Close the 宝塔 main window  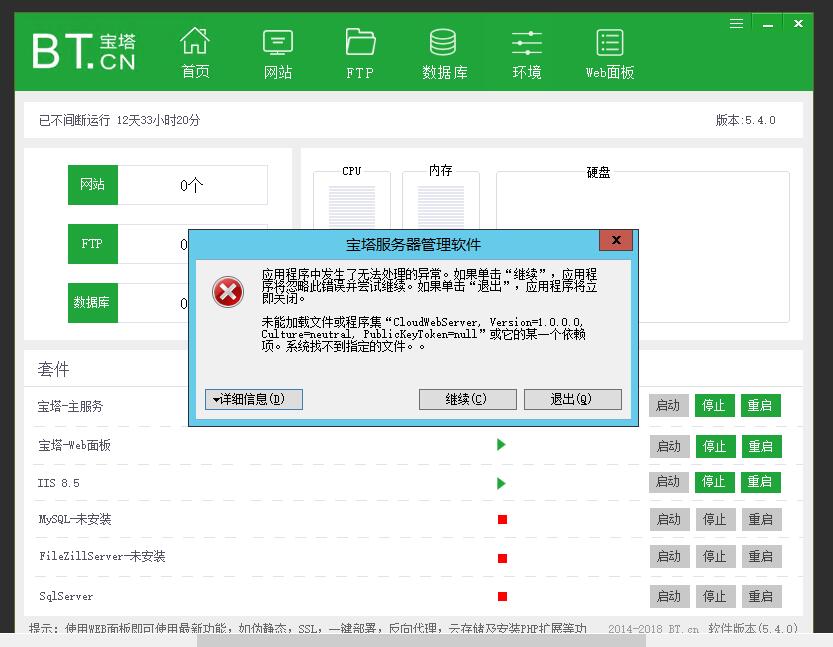coord(798,23)
